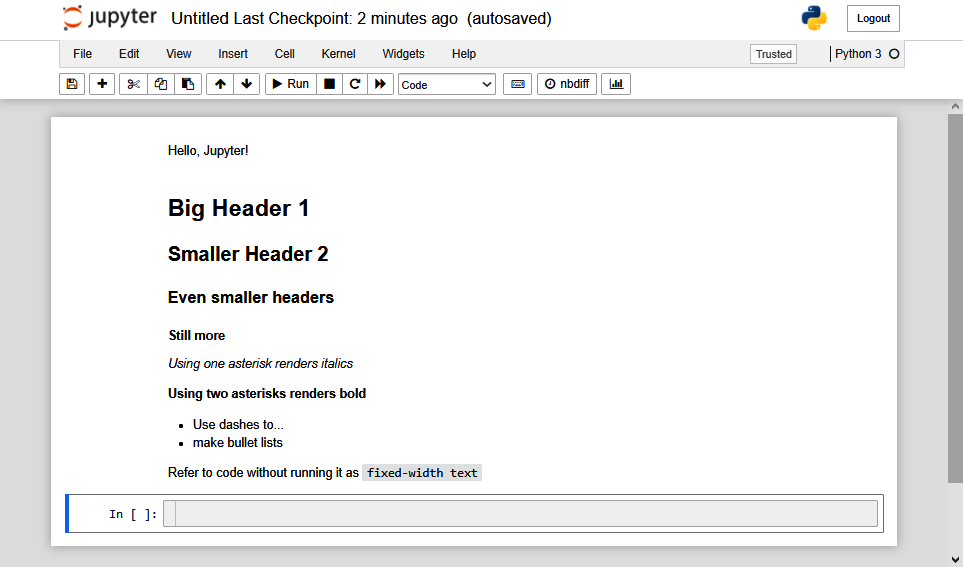Open the Help menu
This screenshot has width=963, height=567.
pyautogui.click(x=464, y=54)
